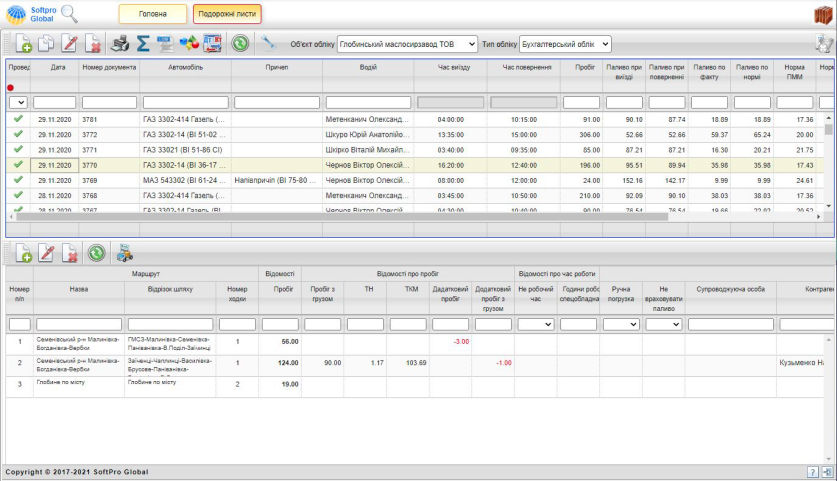837x481 pixels.
Task: Edit selected waybill in top toolbar
Action: click(x=69, y=43)
